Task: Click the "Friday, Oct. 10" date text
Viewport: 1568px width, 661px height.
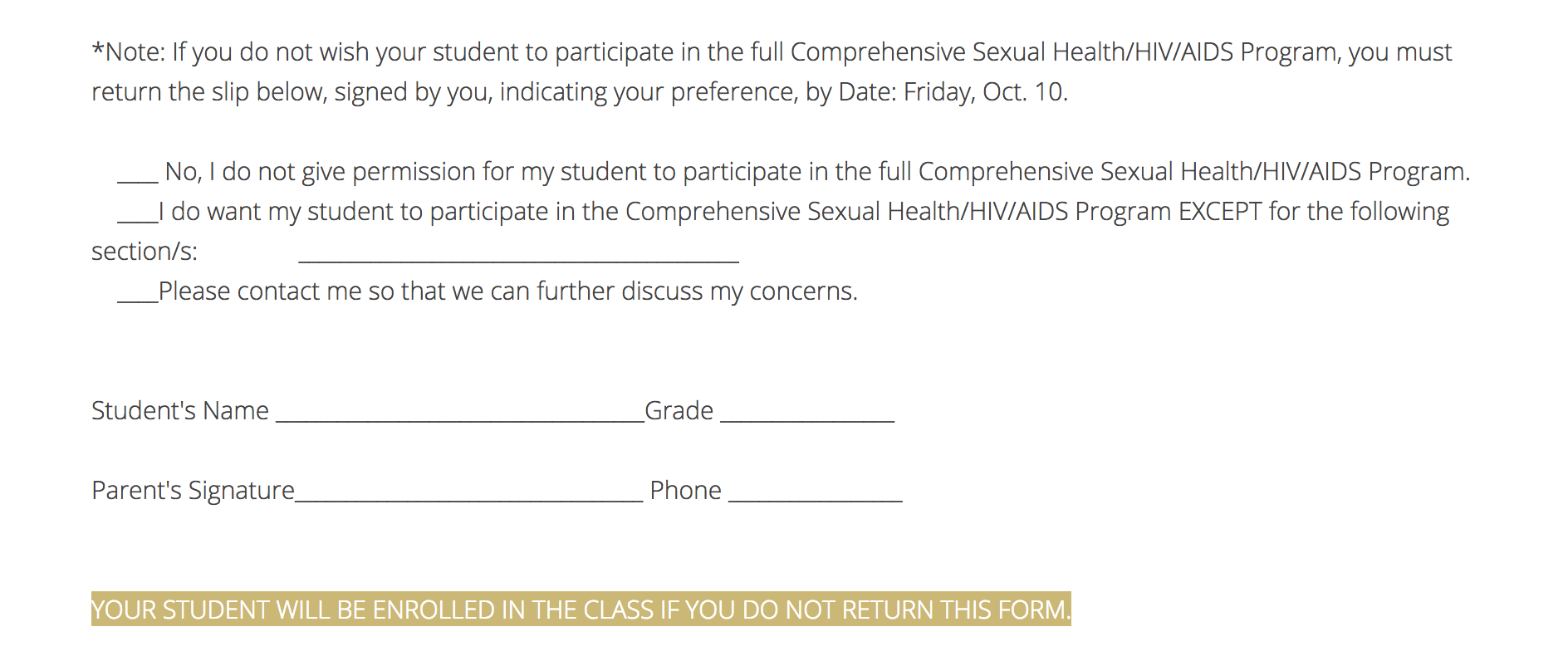Action: click(984, 91)
